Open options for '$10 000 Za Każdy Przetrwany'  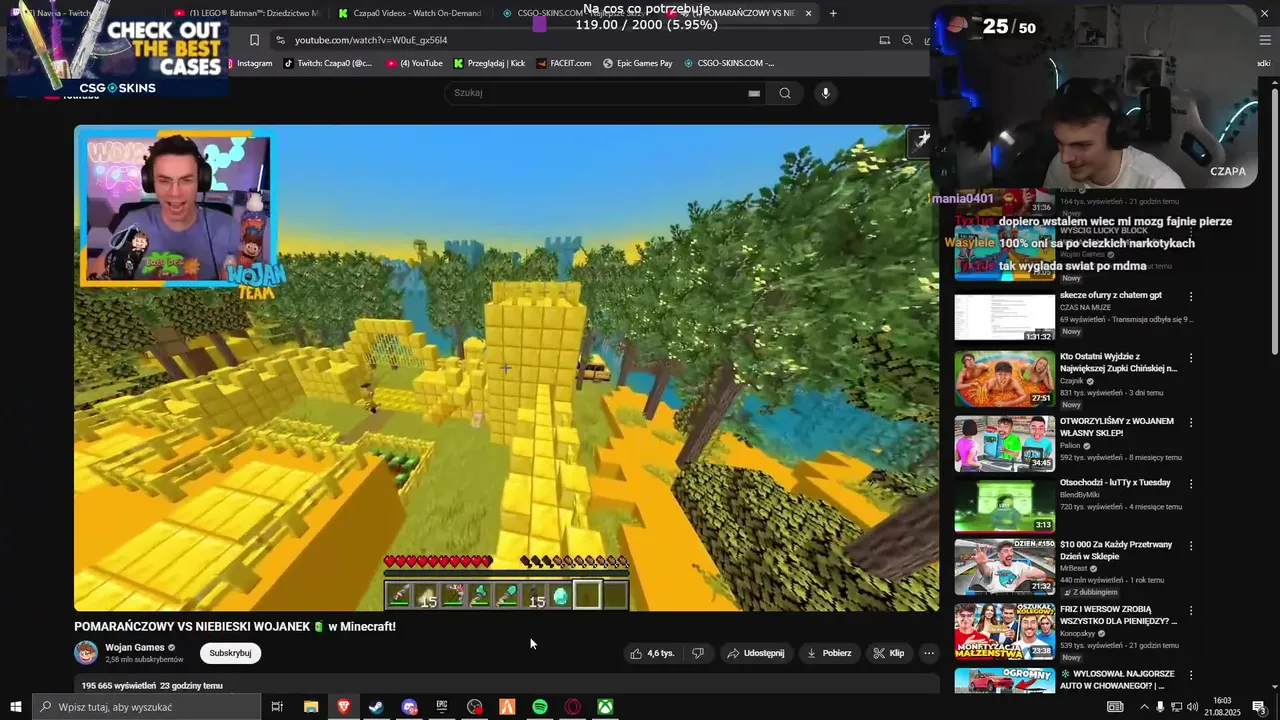(x=1191, y=546)
